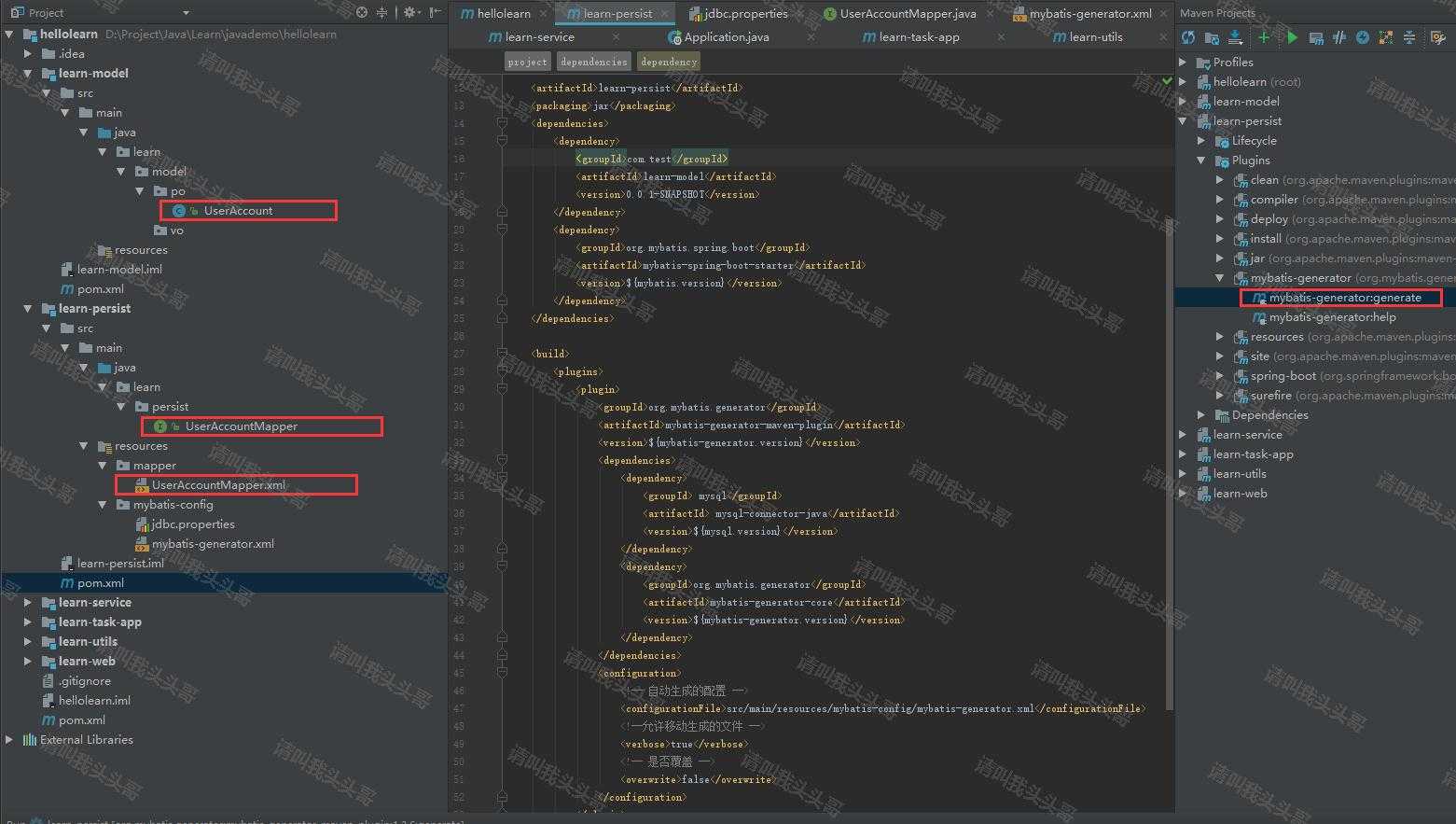Viewport: 1456px width, 824px height.
Task: Select mybatis-generator:generate goal
Action: click(x=1345, y=297)
